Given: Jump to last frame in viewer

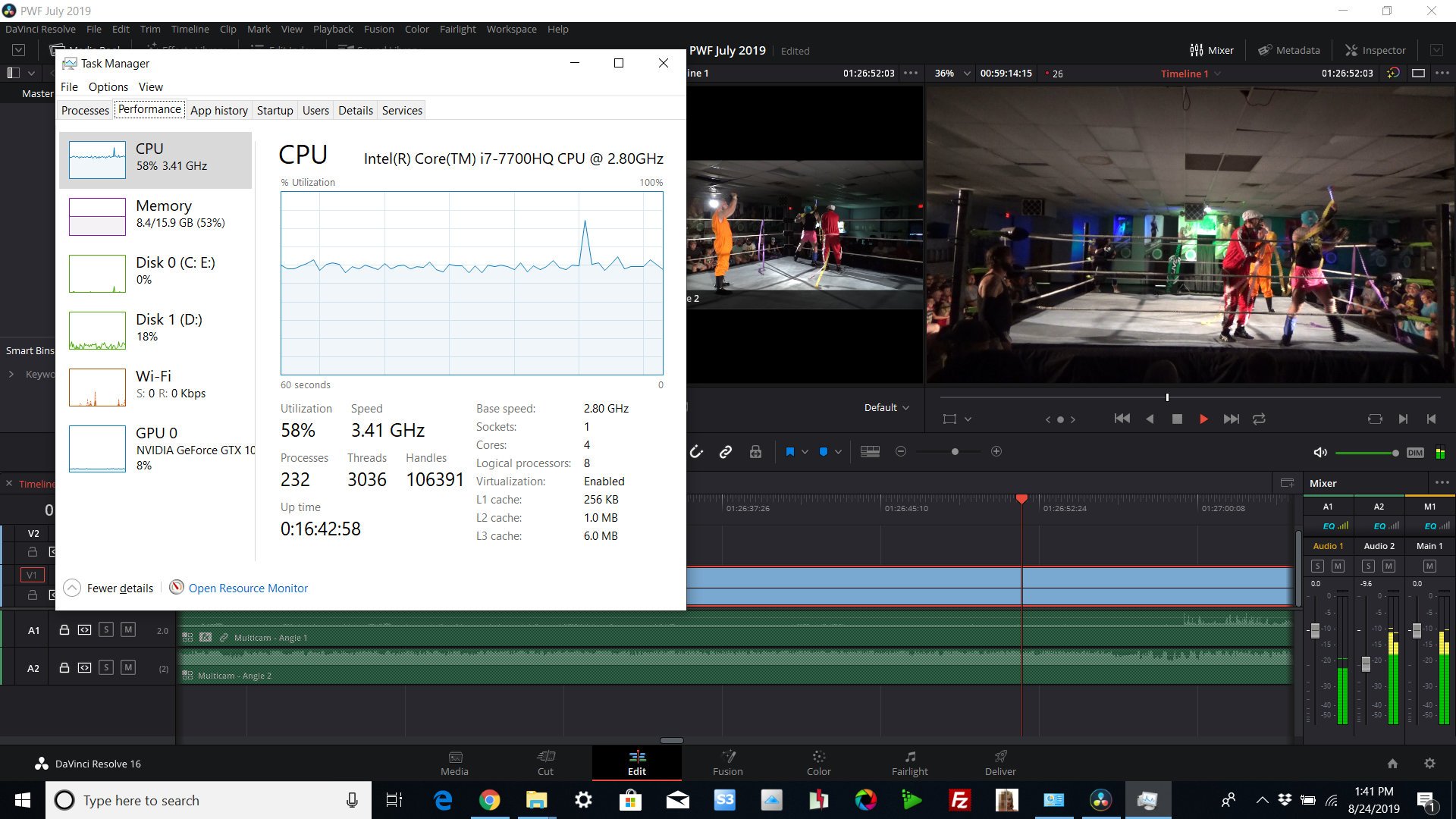Looking at the screenshot, I should click(x=1232, y=419).
